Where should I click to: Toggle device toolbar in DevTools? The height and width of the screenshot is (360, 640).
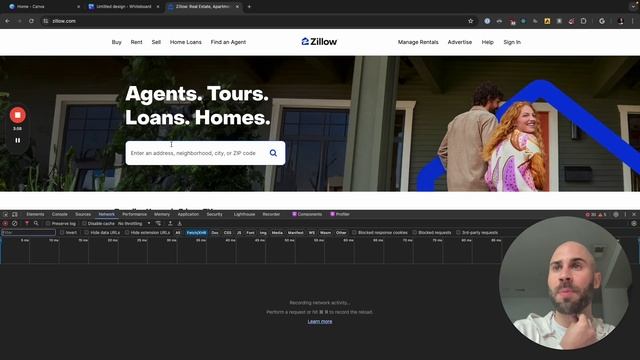pyautogui.click(x=15, y=214)
